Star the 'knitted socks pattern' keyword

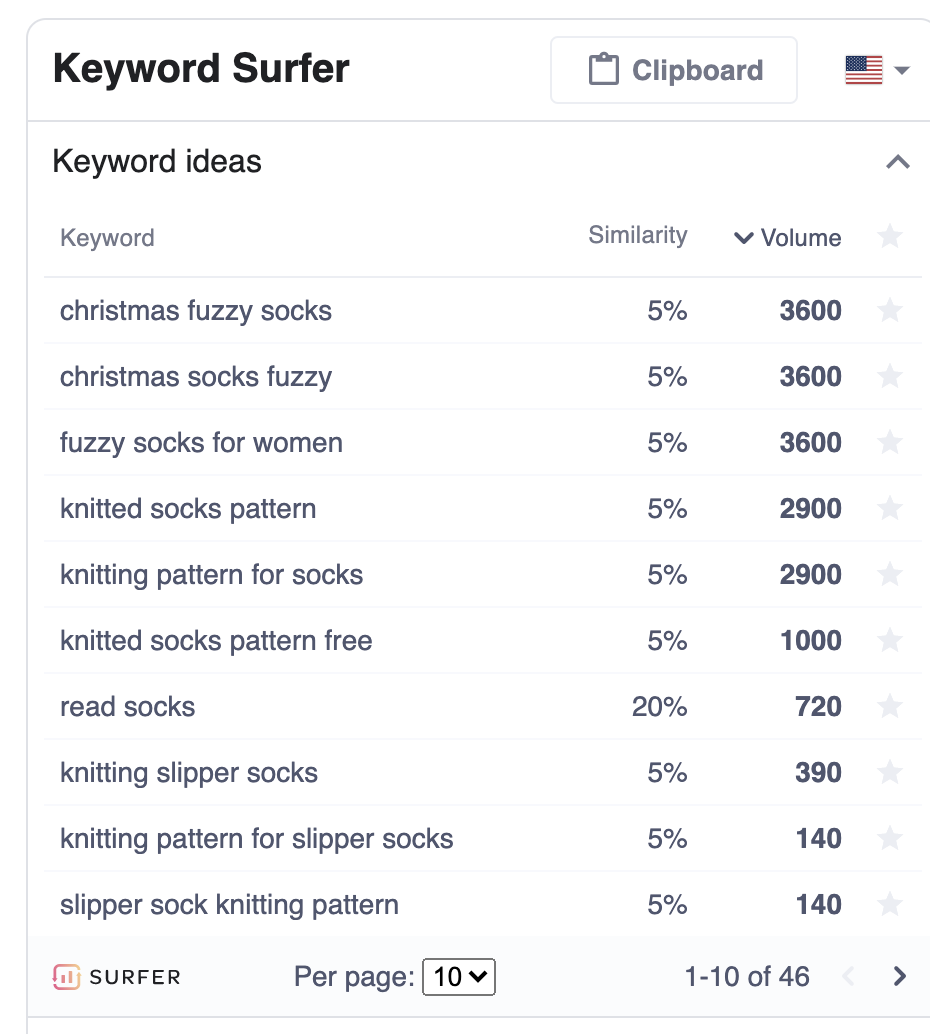coord(889,509)
